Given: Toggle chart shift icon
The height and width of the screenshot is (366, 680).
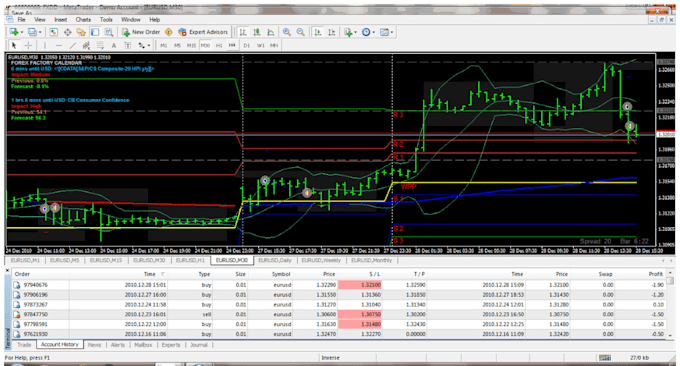Looking at the screenshot, I should click(331, 32).
